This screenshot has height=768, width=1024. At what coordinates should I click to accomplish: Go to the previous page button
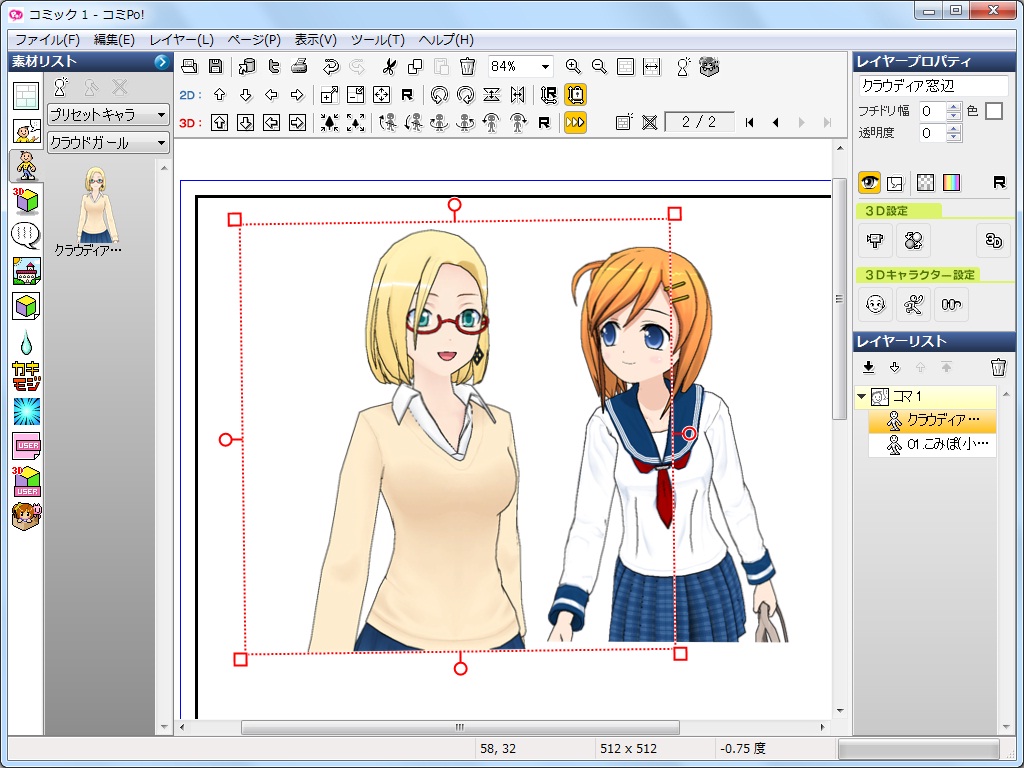[775, 122]
